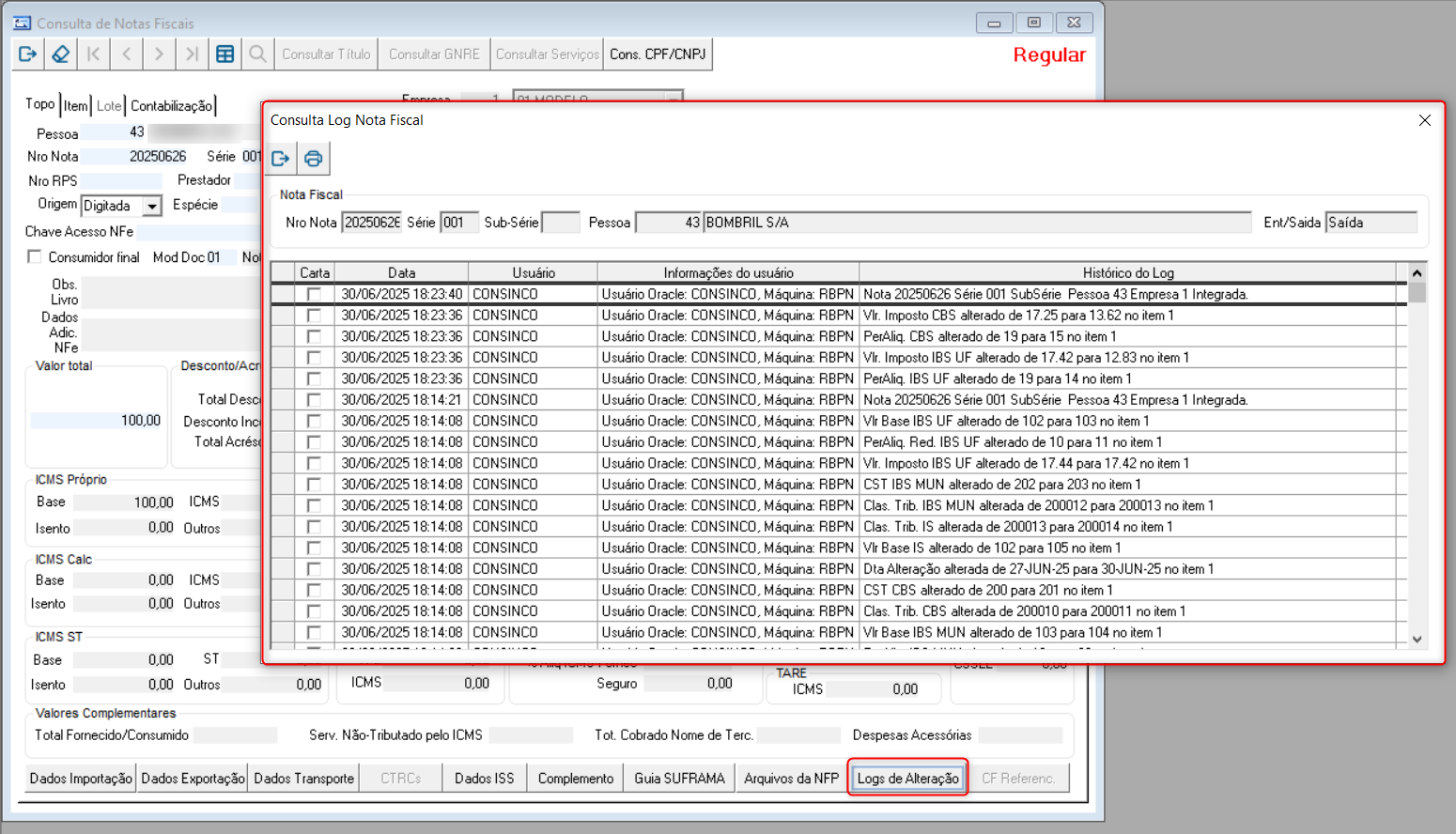Check Carta box for 'Vlr. Imposto CBS alterado' row
1456x834 pixels.
(314, 316)
